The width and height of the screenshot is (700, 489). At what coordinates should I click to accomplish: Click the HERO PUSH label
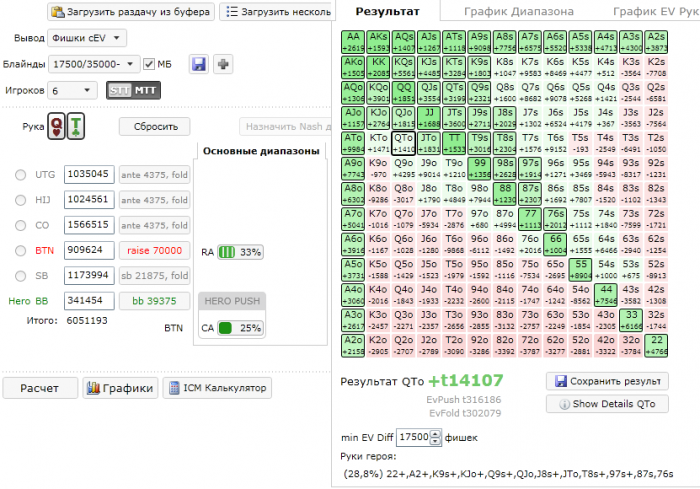tap(232, 301)
